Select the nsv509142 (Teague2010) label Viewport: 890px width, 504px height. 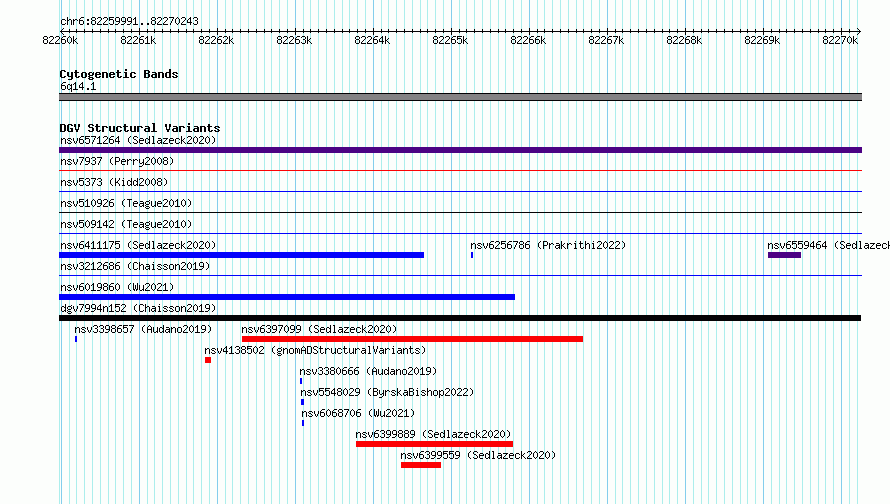coord(126,224)
